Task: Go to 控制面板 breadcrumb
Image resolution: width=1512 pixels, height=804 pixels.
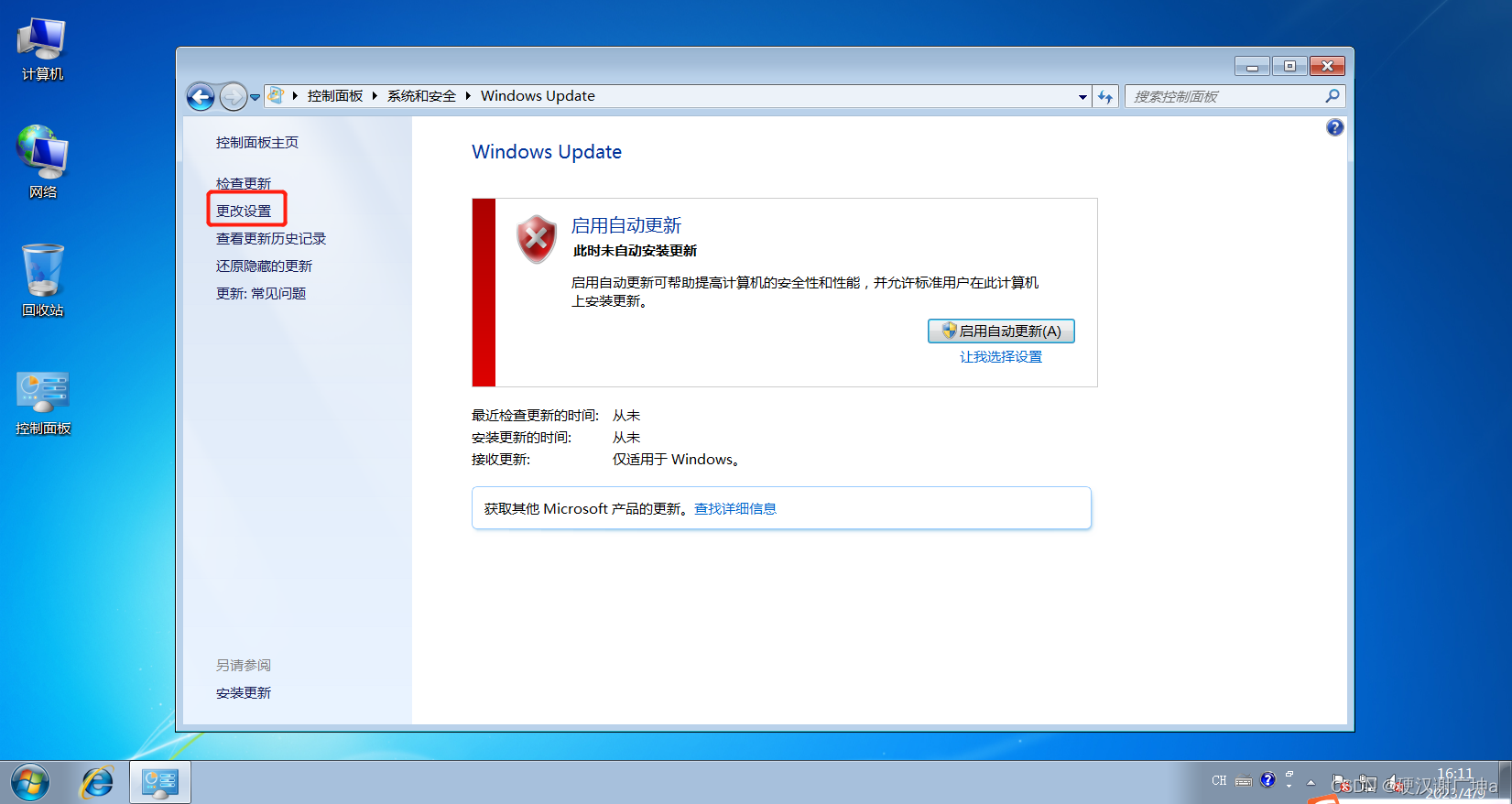Action: tap(335, 95)
